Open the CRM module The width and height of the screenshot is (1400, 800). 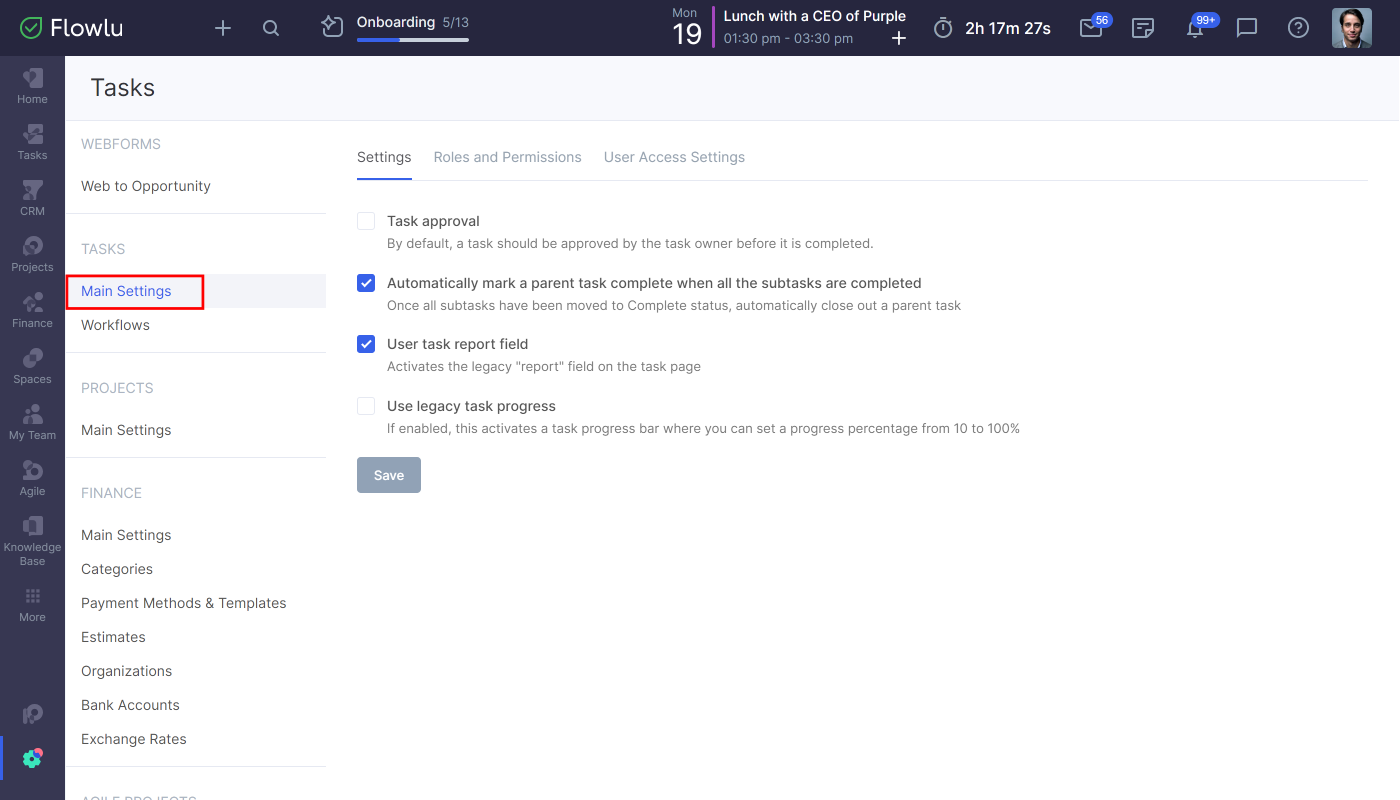pos(32,198)
